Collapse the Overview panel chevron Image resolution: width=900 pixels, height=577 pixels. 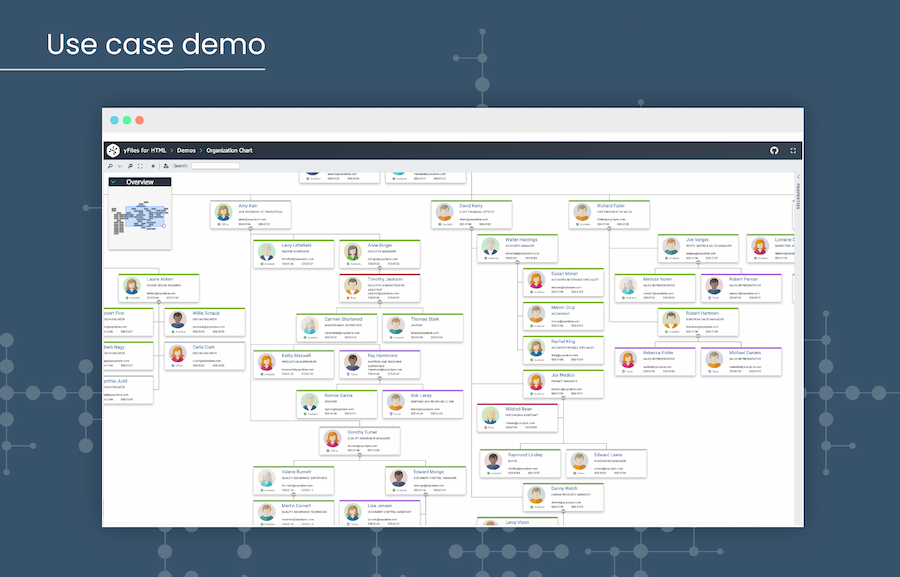pos(115,182)
